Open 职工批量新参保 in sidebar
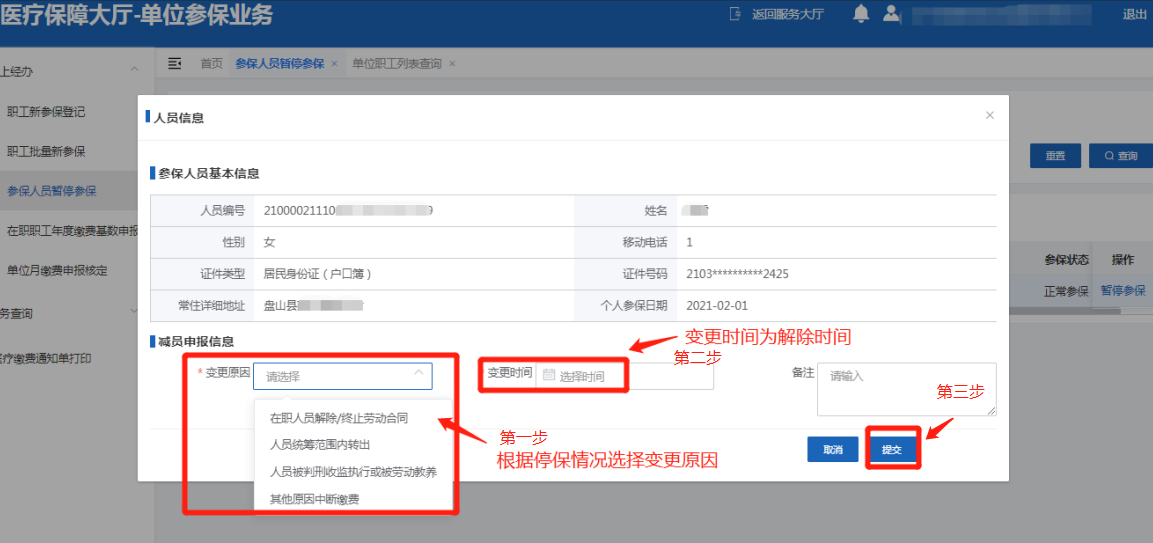Screen dimensions: 1153x543 46,152
